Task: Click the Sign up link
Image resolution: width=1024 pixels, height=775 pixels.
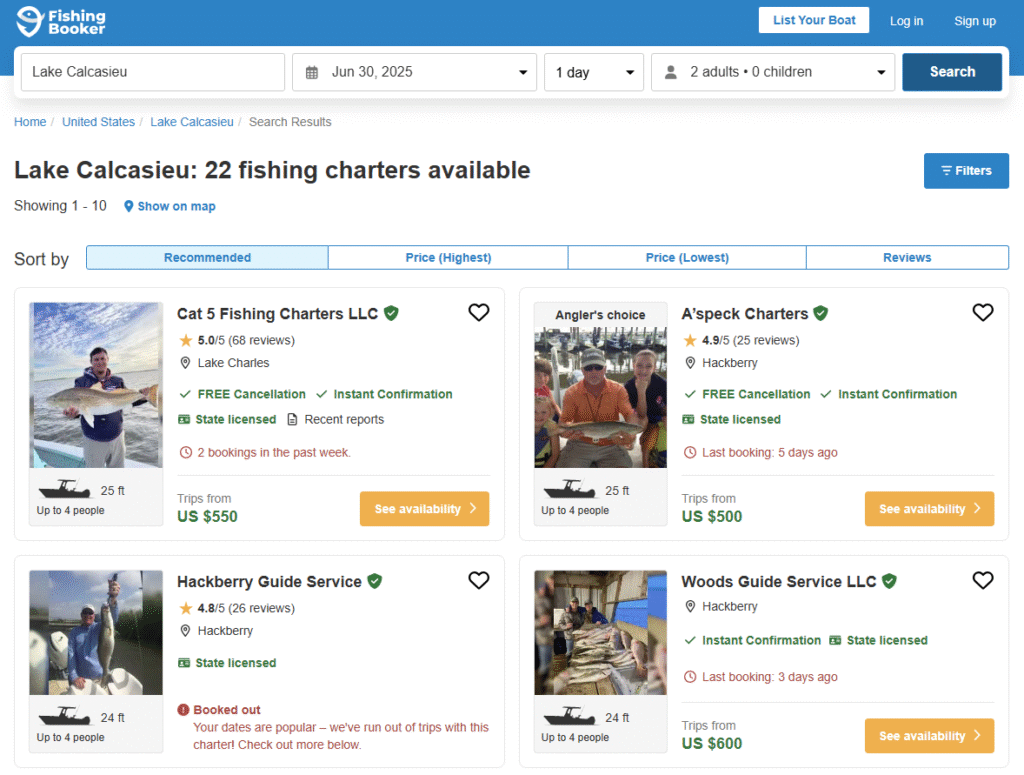Action: click(975, 21)
